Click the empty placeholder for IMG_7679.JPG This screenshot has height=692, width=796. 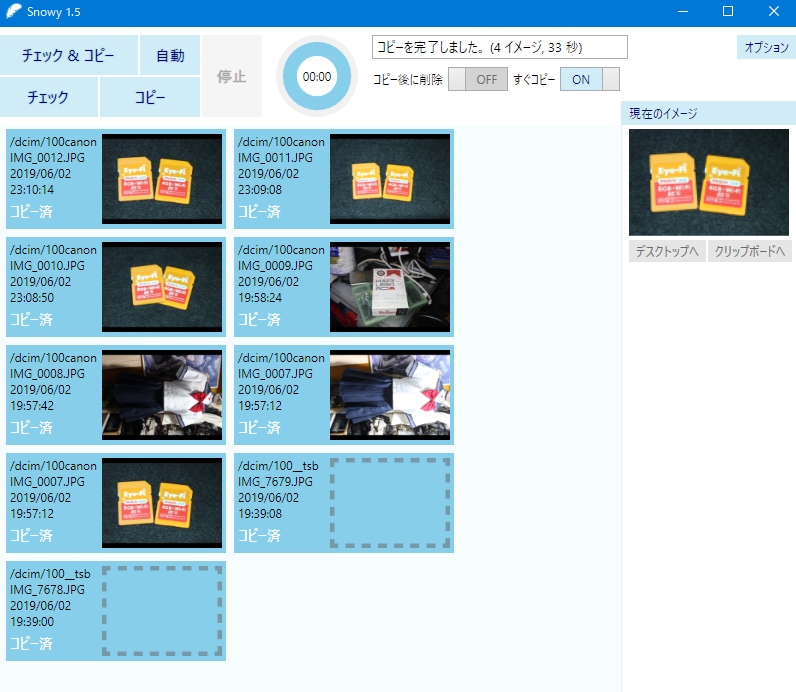click(x=390, y=502)
